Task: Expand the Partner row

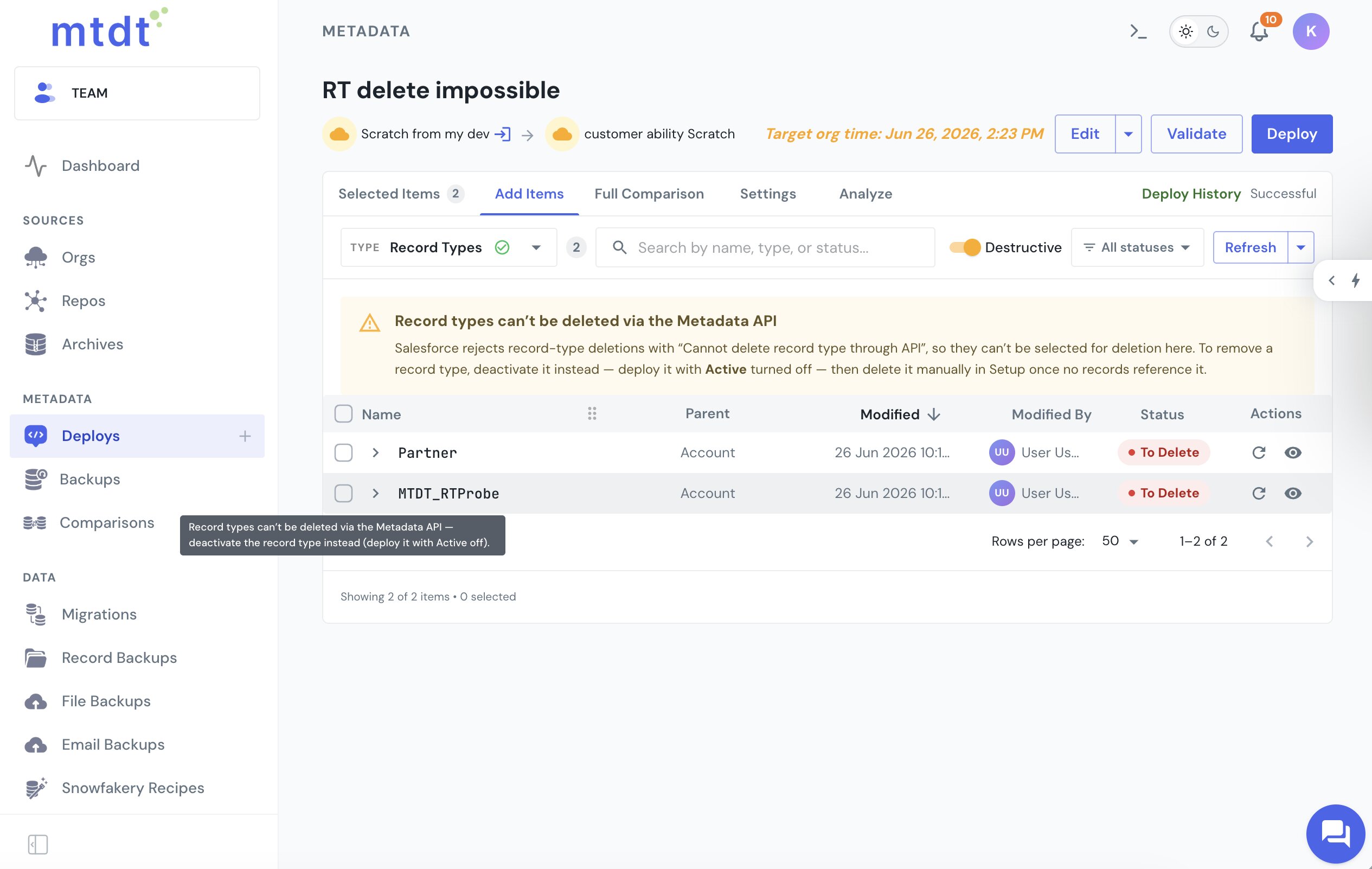Action: pos(375,452)
